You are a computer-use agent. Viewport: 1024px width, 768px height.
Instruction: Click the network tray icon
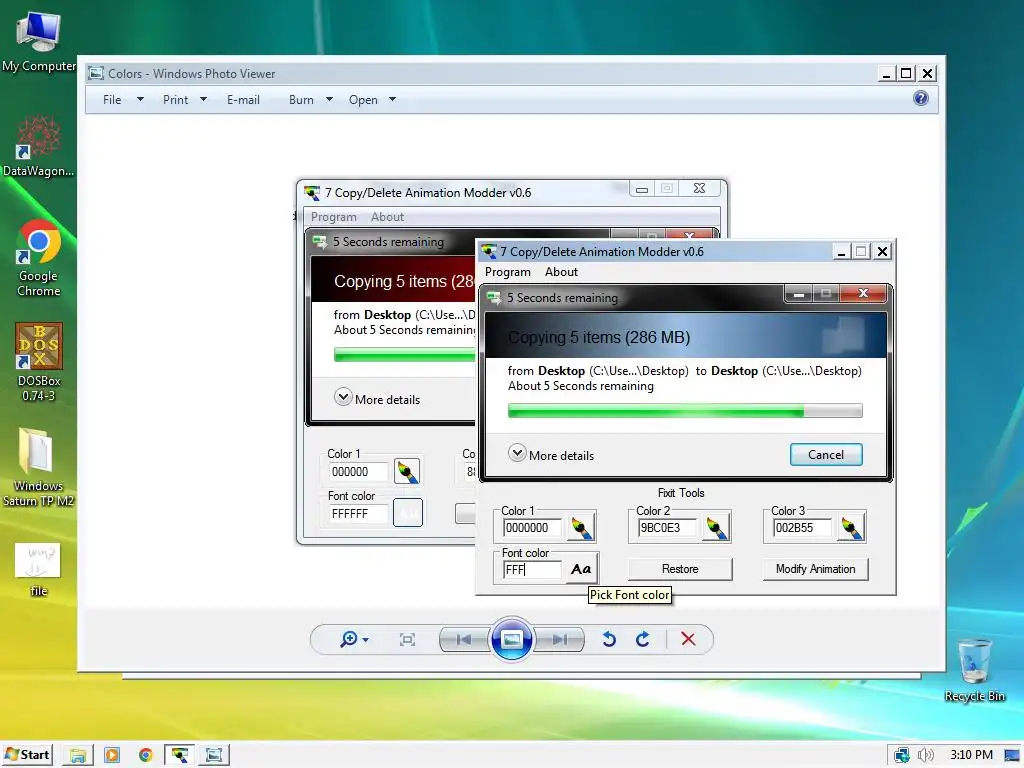pyautogui.click(x=902, y=755)
